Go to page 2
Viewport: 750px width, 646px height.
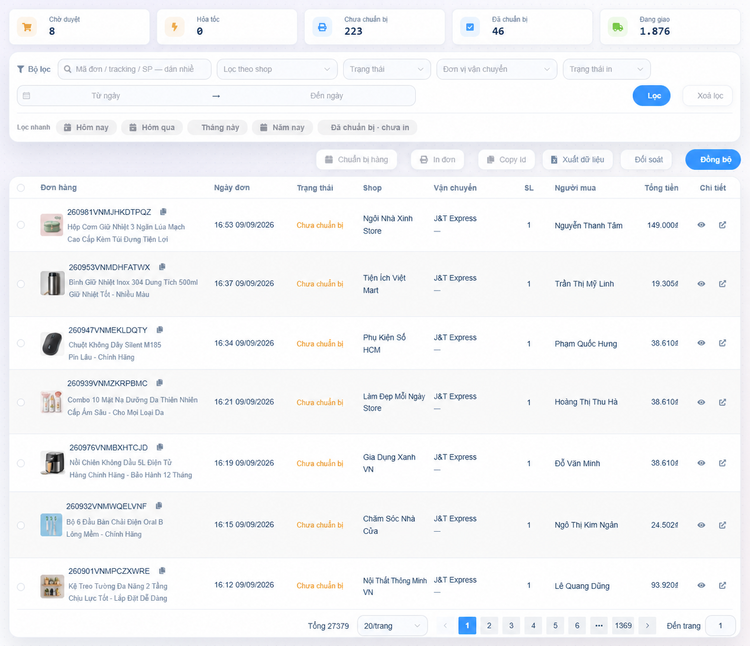coord(489,625)
